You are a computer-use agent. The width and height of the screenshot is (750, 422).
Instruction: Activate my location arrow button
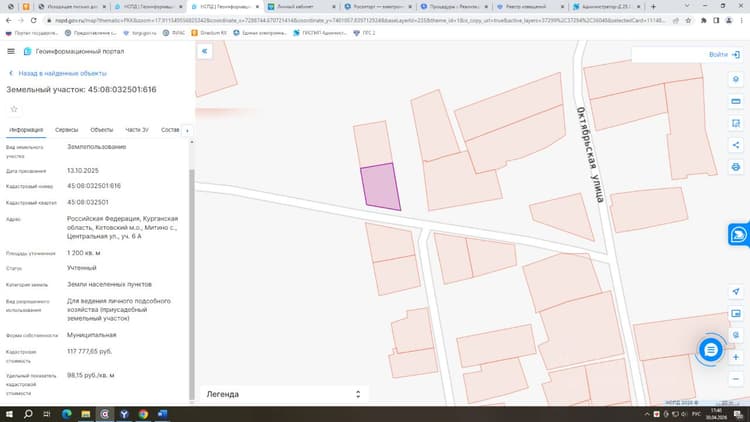(736, 291)
